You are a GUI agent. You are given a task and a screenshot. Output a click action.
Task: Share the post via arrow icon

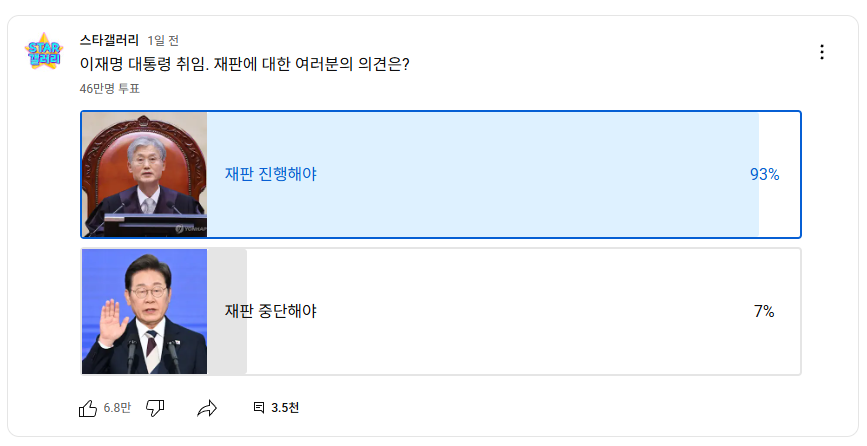pyautogui.click(x=207, y=408)
